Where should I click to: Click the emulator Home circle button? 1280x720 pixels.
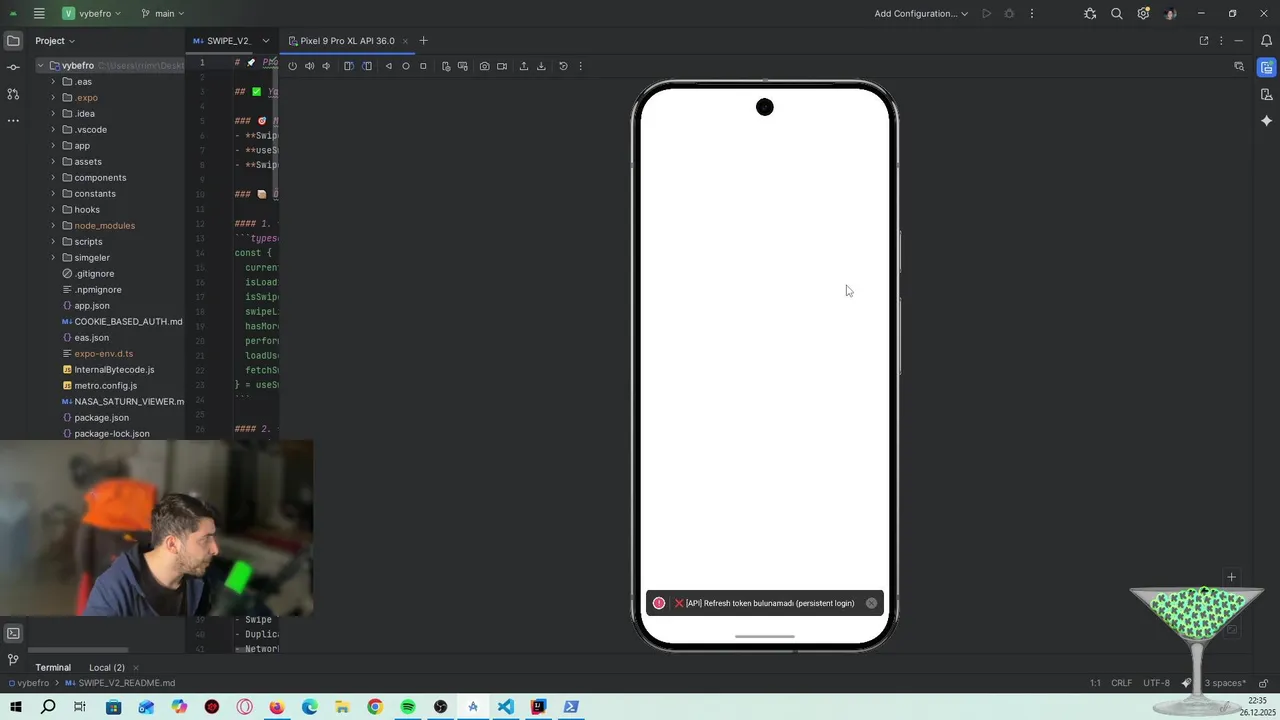405,66
